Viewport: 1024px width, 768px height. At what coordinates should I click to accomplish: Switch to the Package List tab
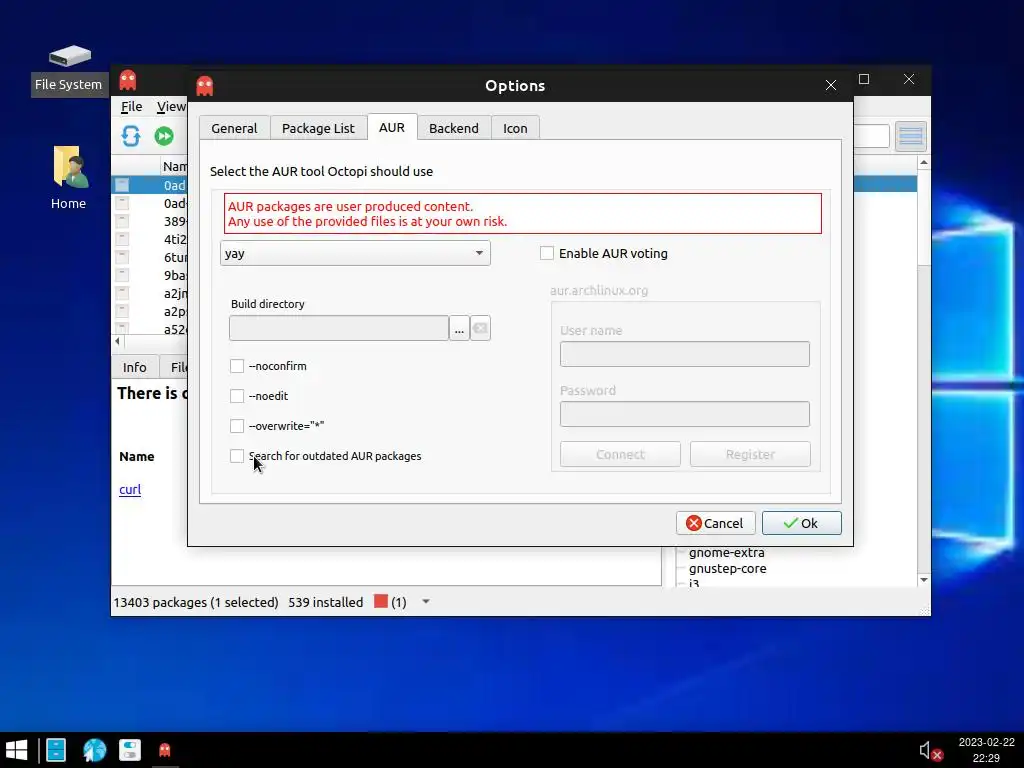(318, 128)
